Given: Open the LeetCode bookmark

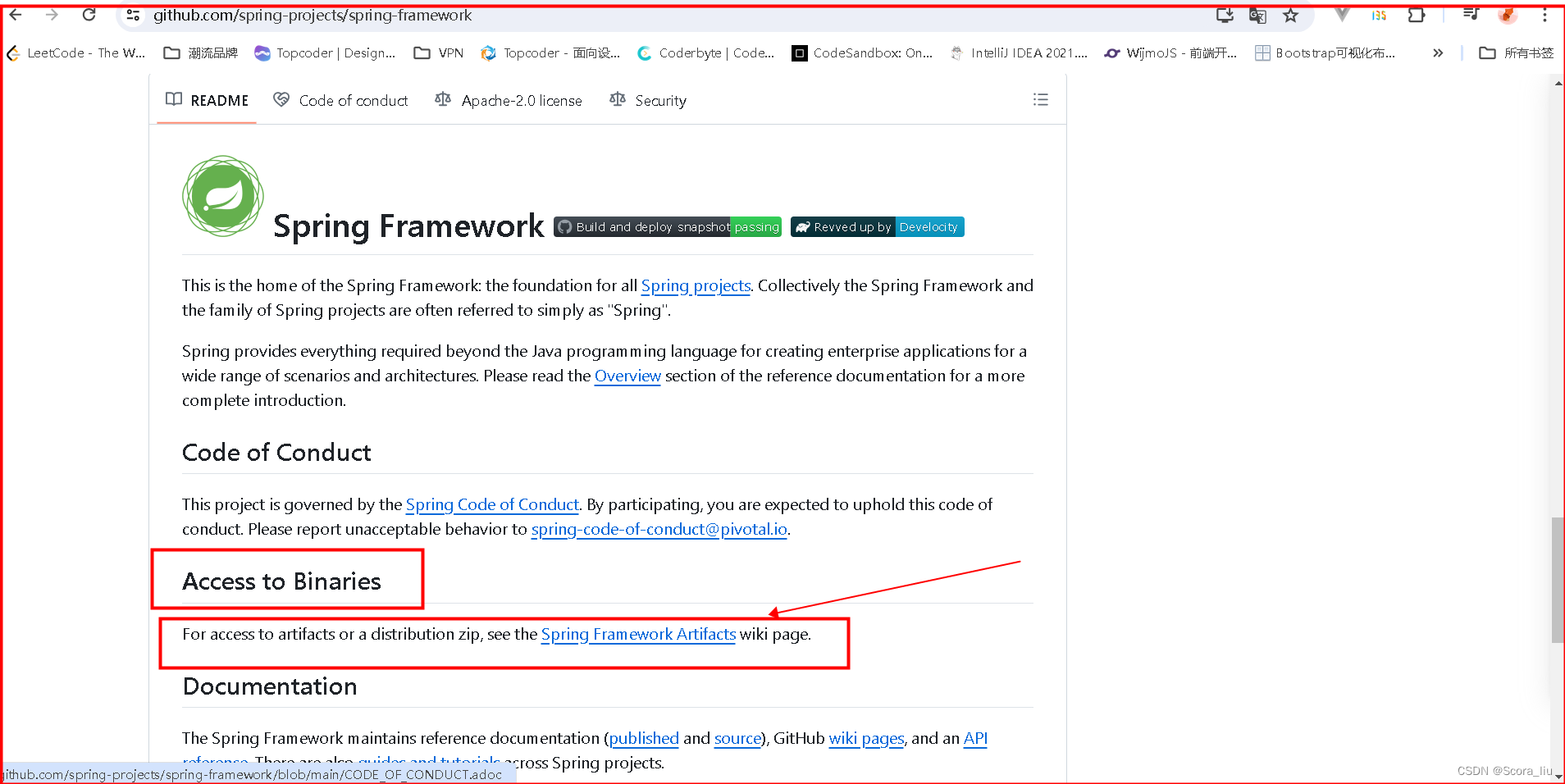Looking at the screenshot, I should (x=75, y=52).
